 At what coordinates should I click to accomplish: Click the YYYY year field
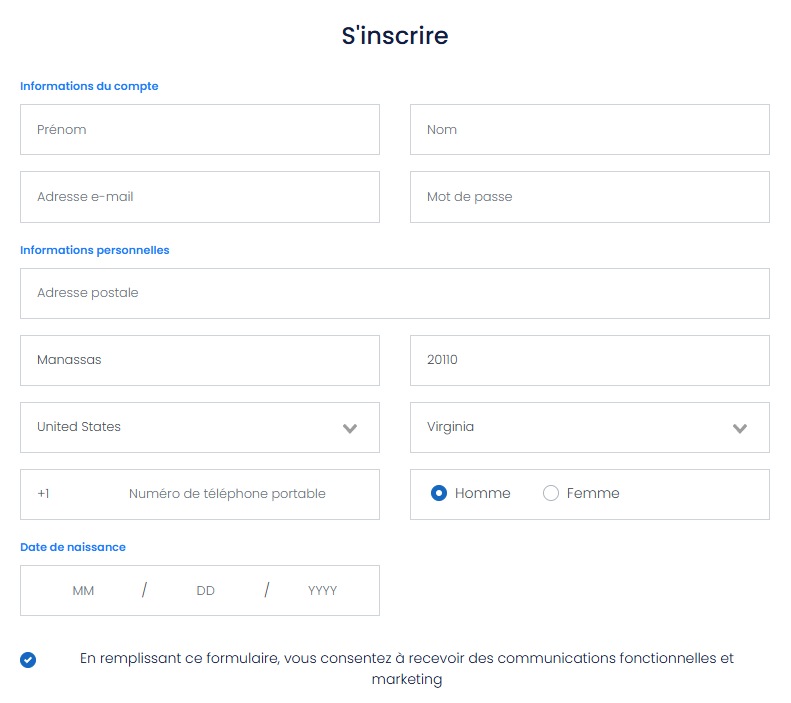(322, 591)
